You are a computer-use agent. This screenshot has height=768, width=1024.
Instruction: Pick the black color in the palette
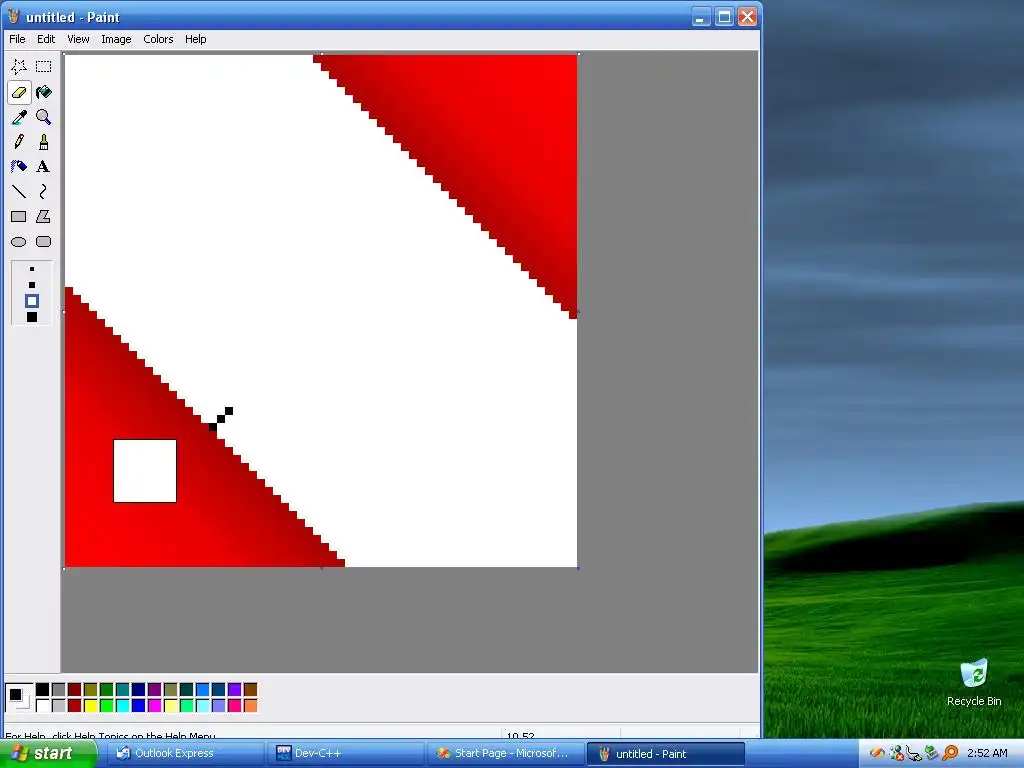pos(42,690)
